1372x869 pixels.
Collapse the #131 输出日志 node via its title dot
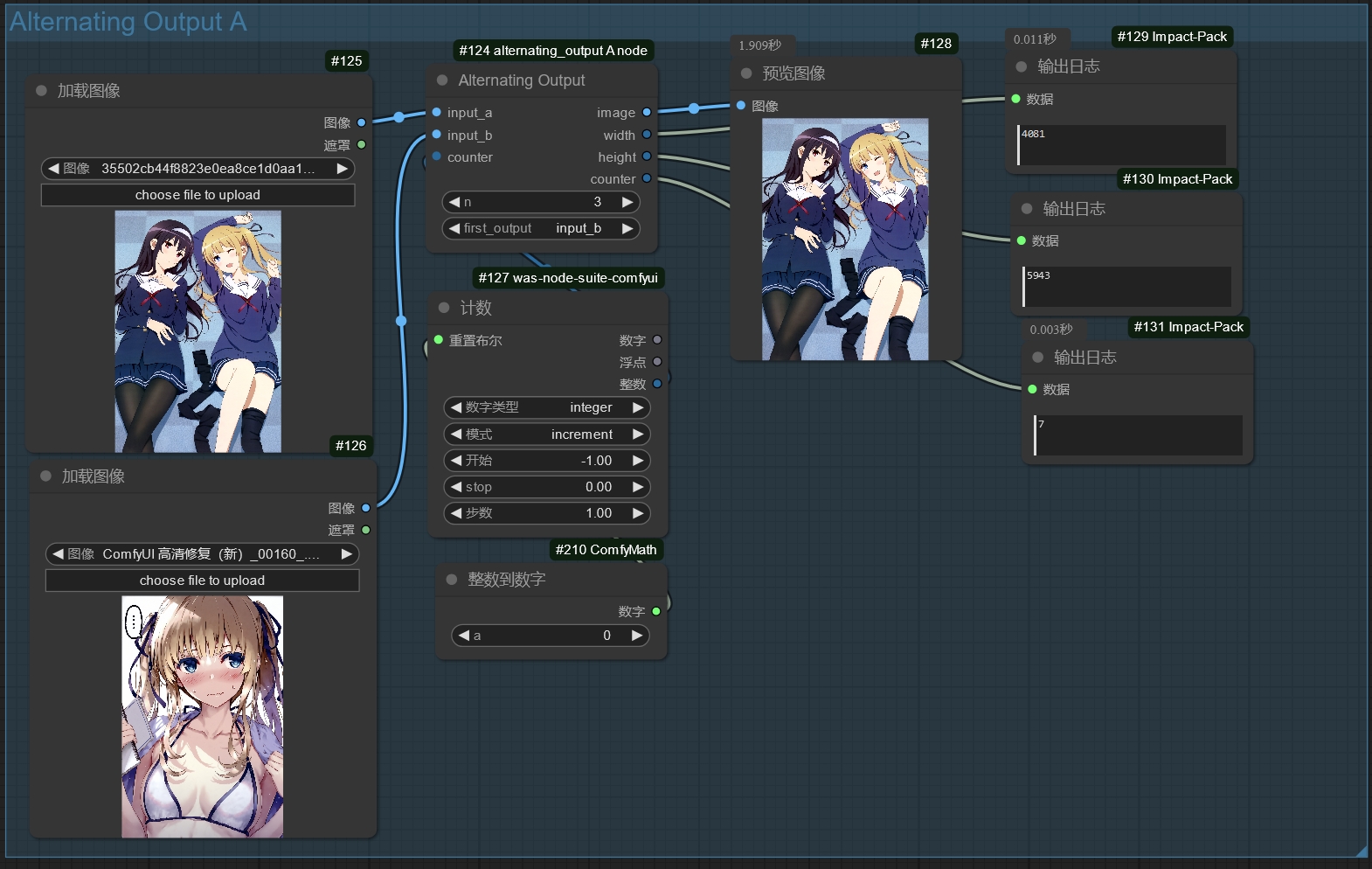coord(1038,358)
